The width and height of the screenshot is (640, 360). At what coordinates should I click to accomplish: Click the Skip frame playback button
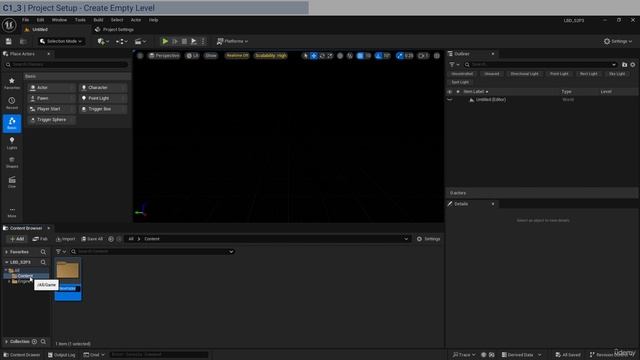pos(175,41)
